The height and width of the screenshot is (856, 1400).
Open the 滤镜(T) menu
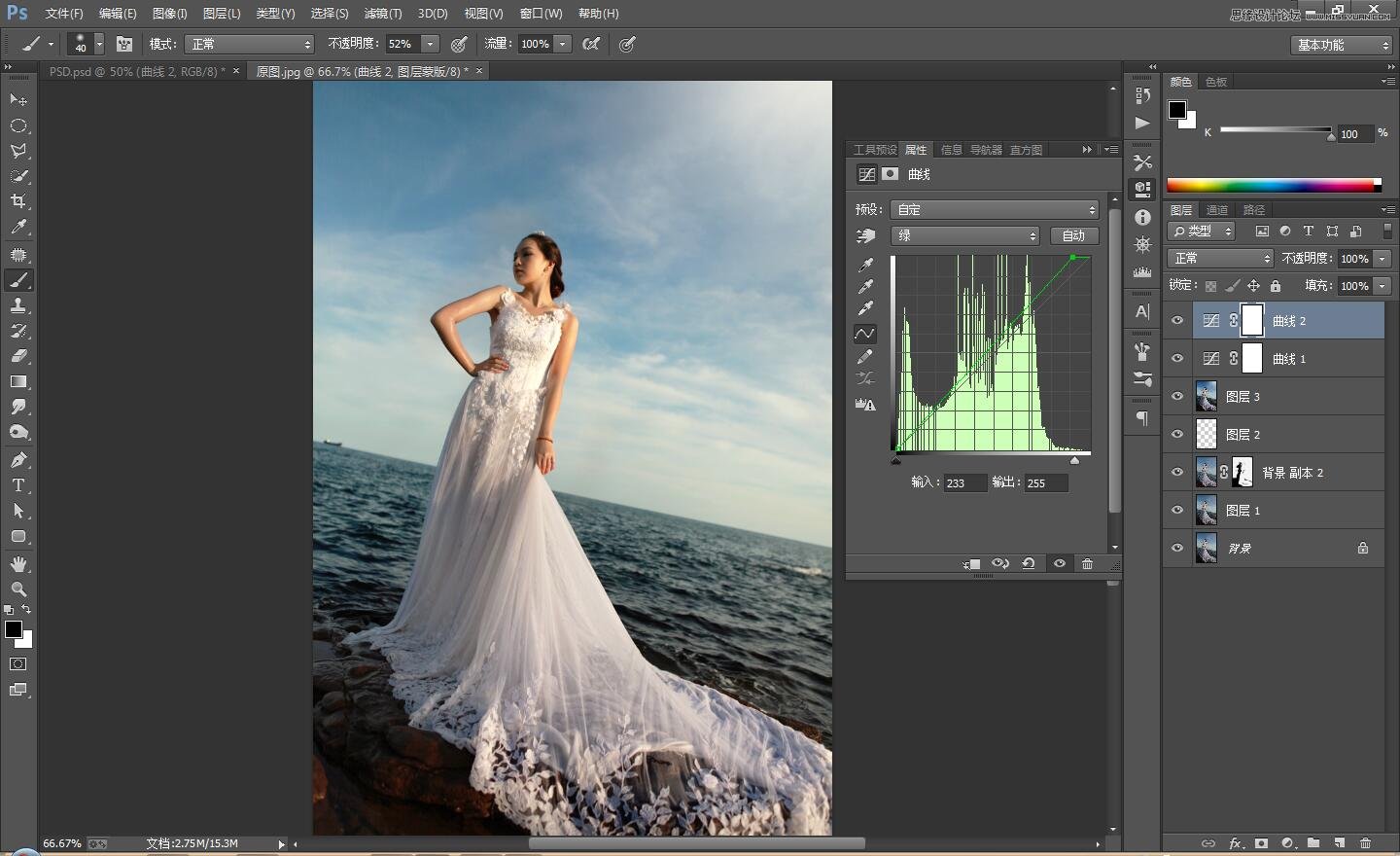pos(382,14)
